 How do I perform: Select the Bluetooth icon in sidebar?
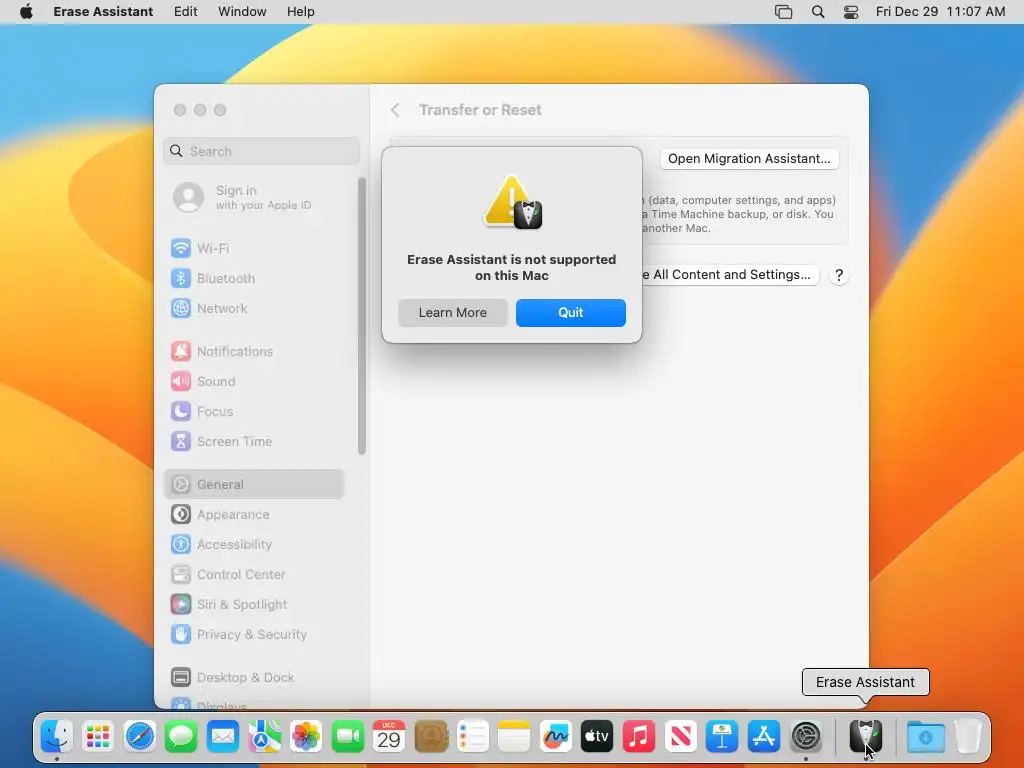coord(181,278)
